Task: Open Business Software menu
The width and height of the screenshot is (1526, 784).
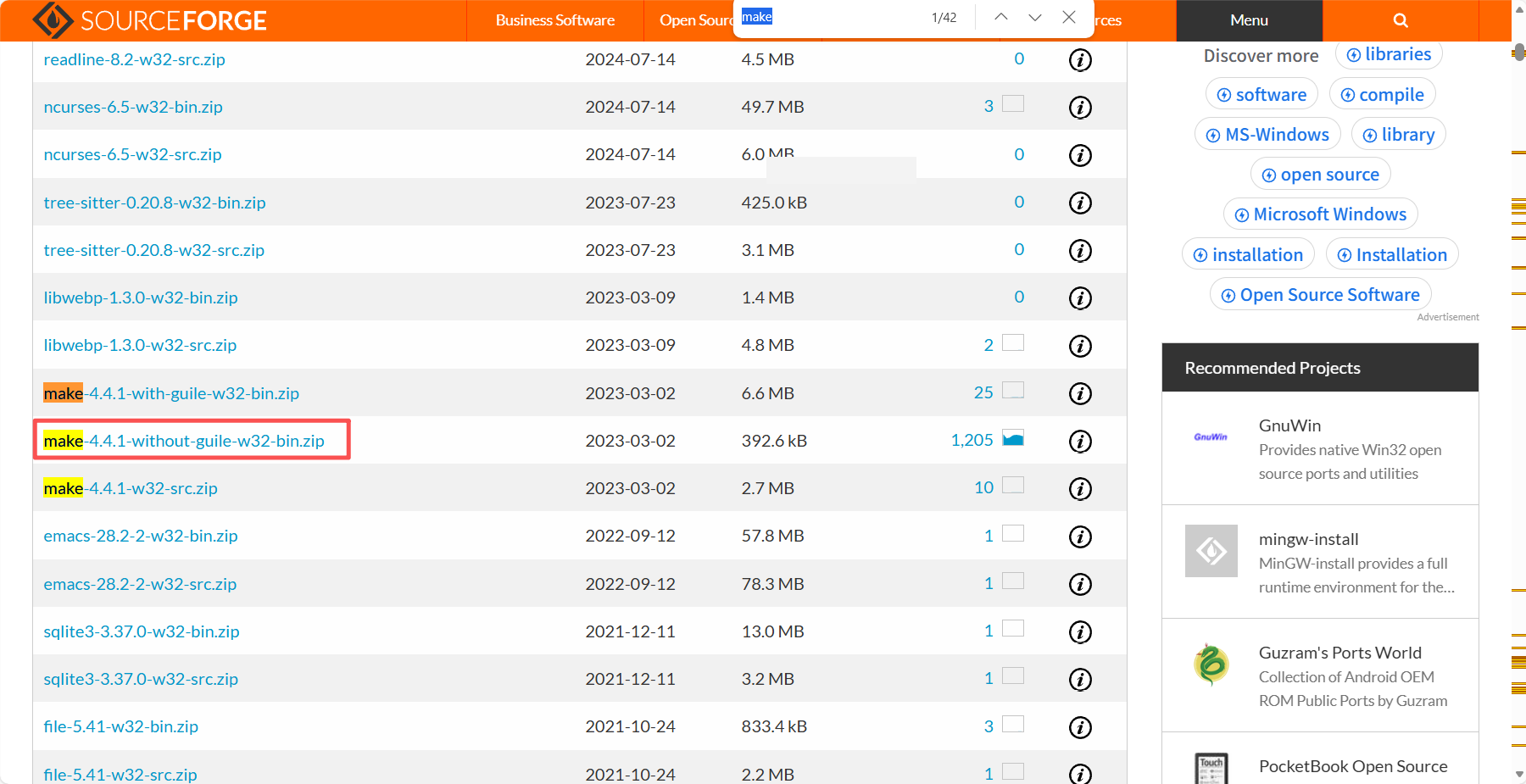Action: [555, 20]
